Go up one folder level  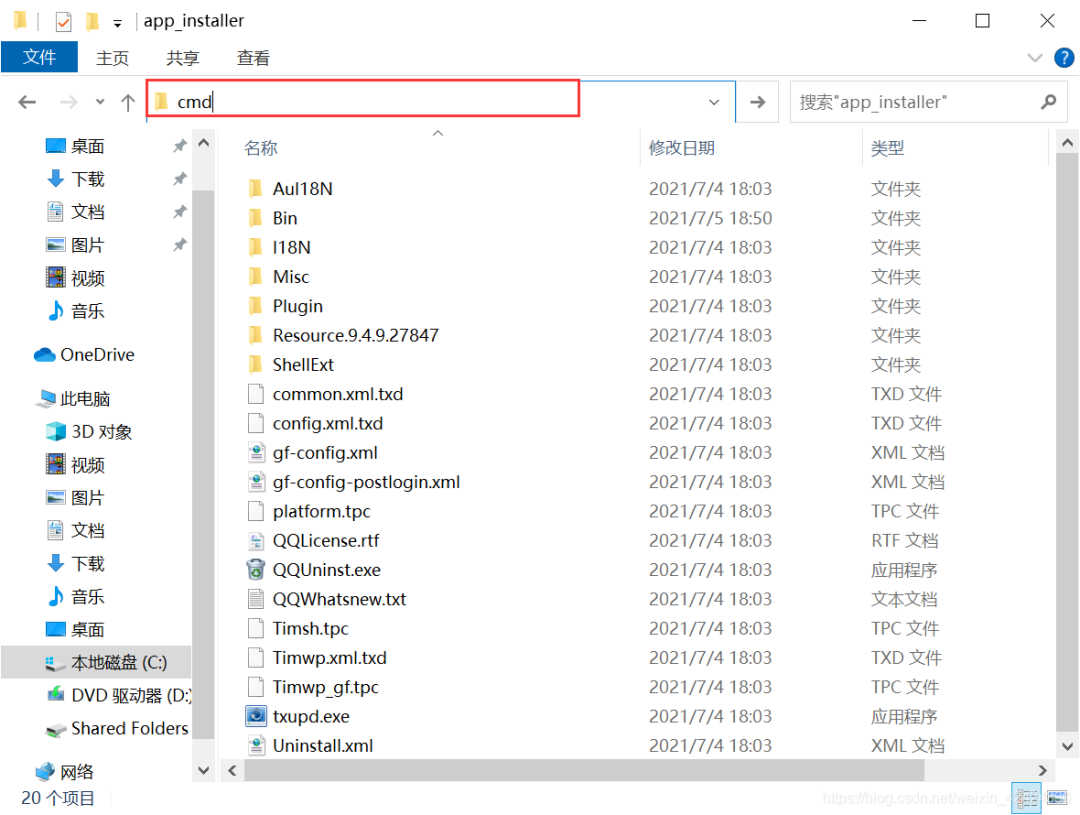[x=127, y=103]
